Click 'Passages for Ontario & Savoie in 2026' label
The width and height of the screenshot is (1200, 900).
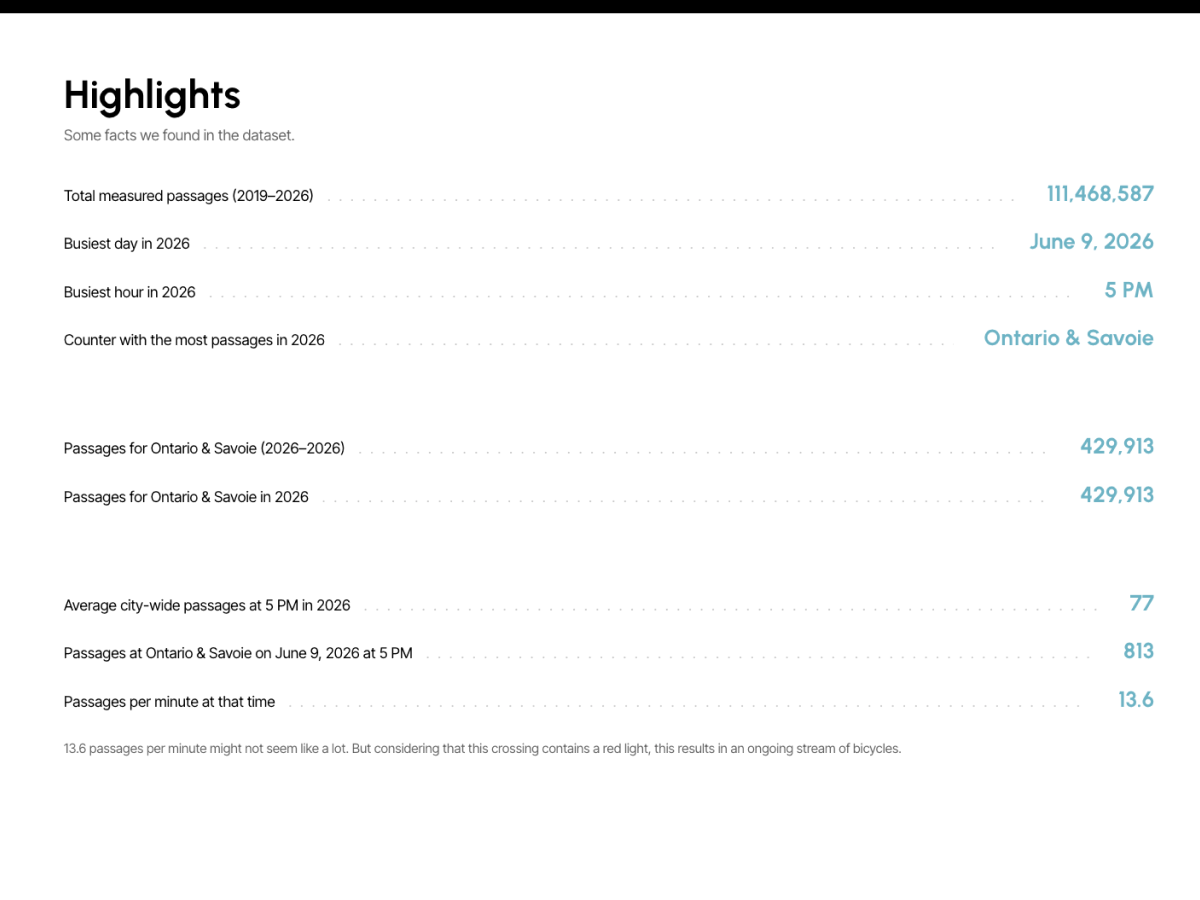coord(186,497)
